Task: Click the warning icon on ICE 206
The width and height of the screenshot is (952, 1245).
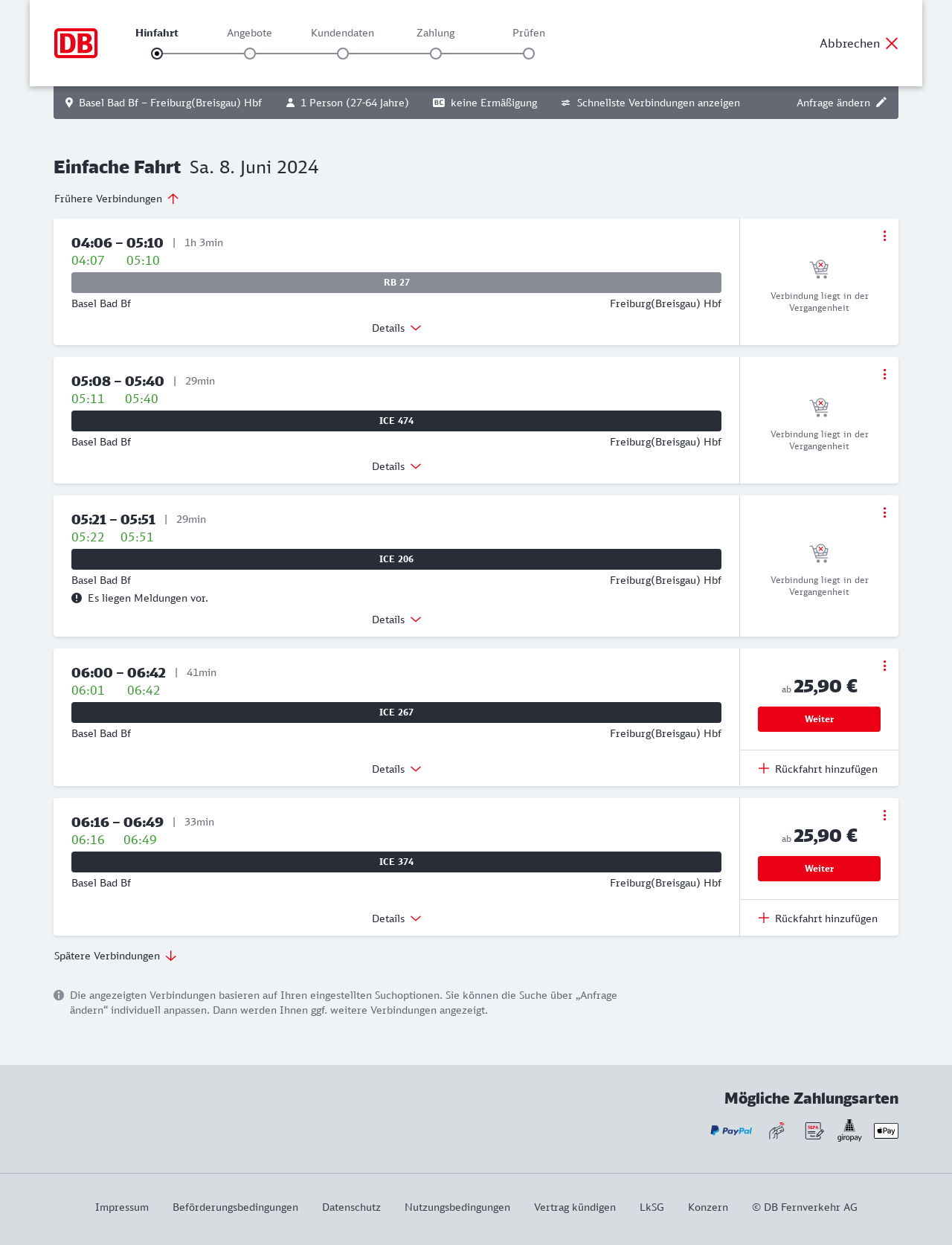Action: pos(77,598)
